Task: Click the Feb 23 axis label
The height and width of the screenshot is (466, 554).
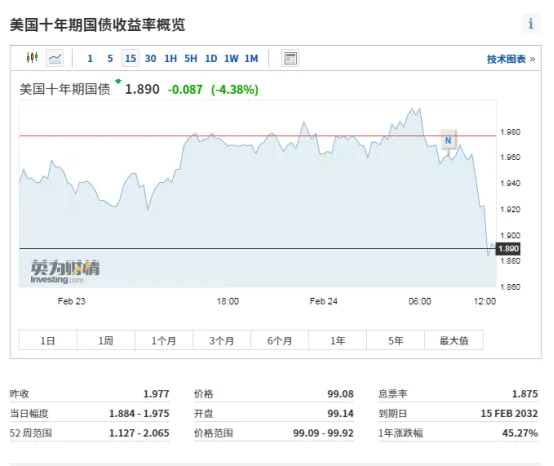Action: 71,301
